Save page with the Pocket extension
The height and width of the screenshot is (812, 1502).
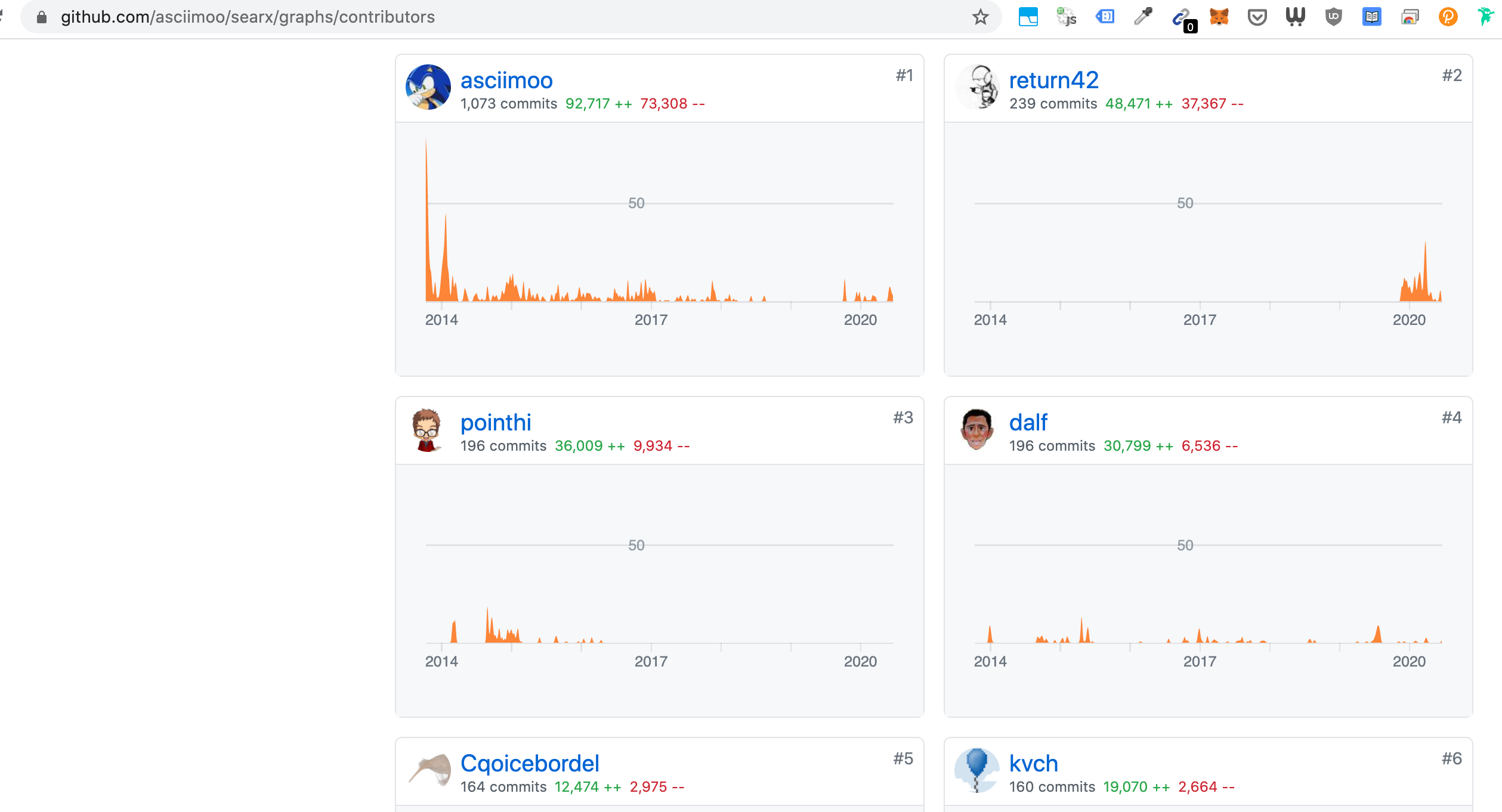point(1257,17)
